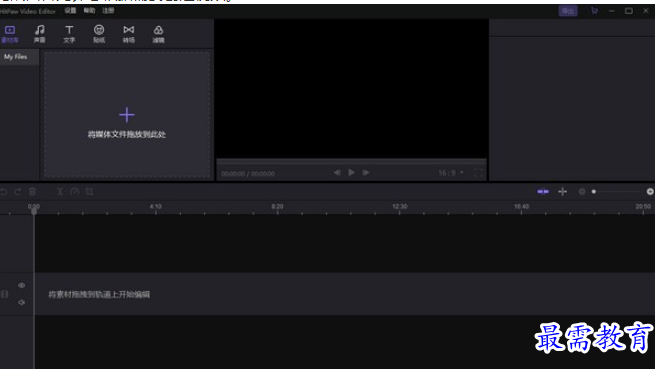Image resolution: width=659 pixels, height=369 pixels.
Task: Zoom in the timeline with plus icon
Action: pyautogui.click(x=650, y=192)
